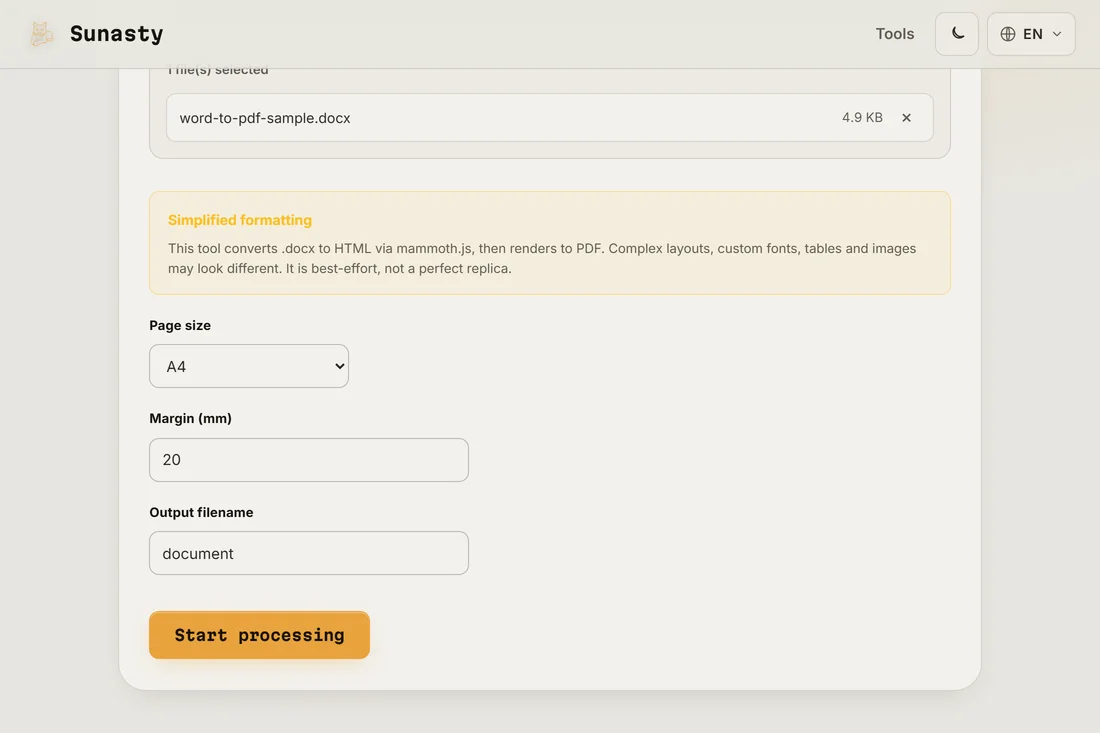Open the EN language dropdown
Viewport: 1100px width, 733px height.
pyautogui.click(x=1031, y=34)
